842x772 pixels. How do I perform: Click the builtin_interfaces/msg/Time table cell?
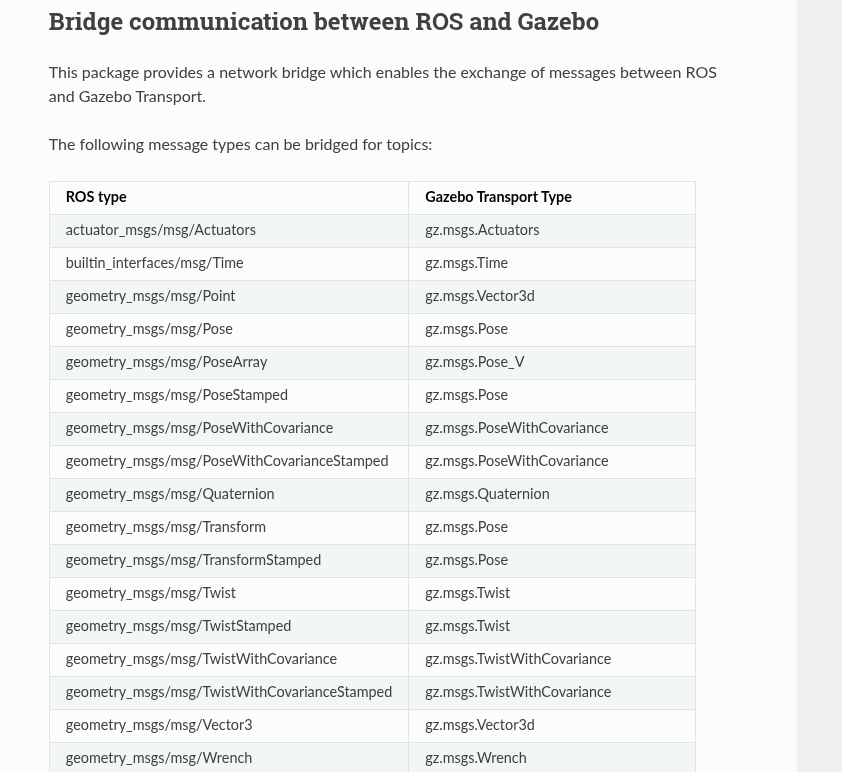(154, 263)
